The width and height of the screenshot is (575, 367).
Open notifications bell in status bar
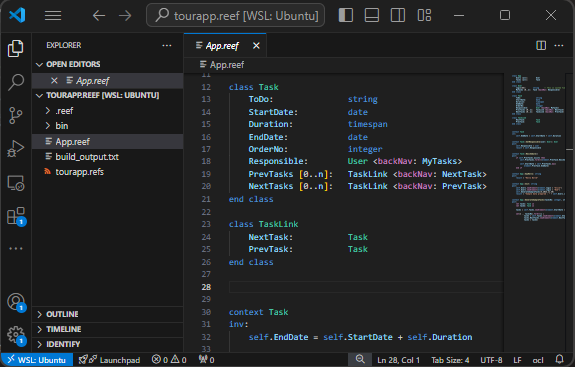(559, 359)
